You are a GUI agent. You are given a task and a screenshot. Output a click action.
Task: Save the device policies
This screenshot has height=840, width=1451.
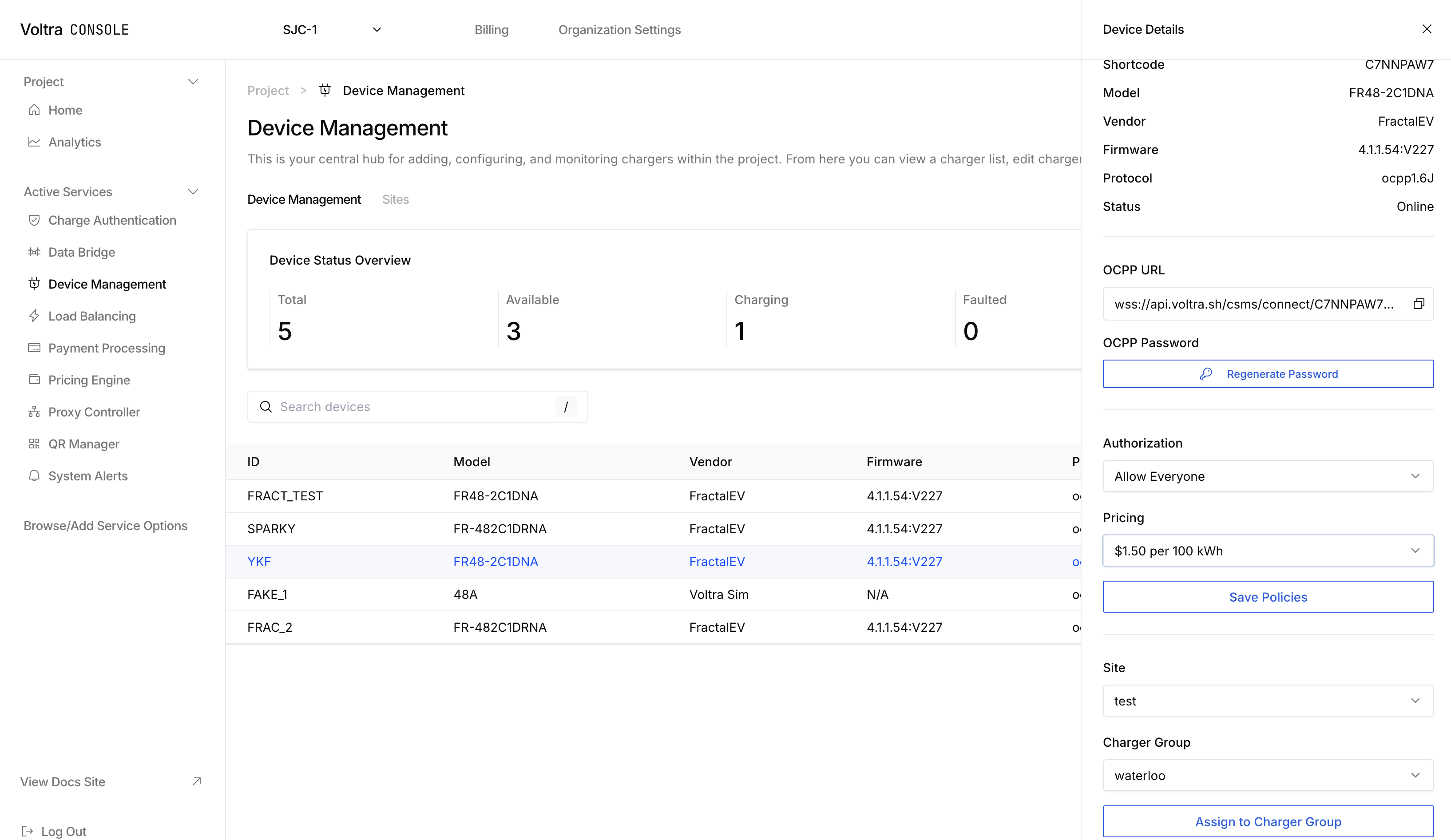coord(1268,597)
